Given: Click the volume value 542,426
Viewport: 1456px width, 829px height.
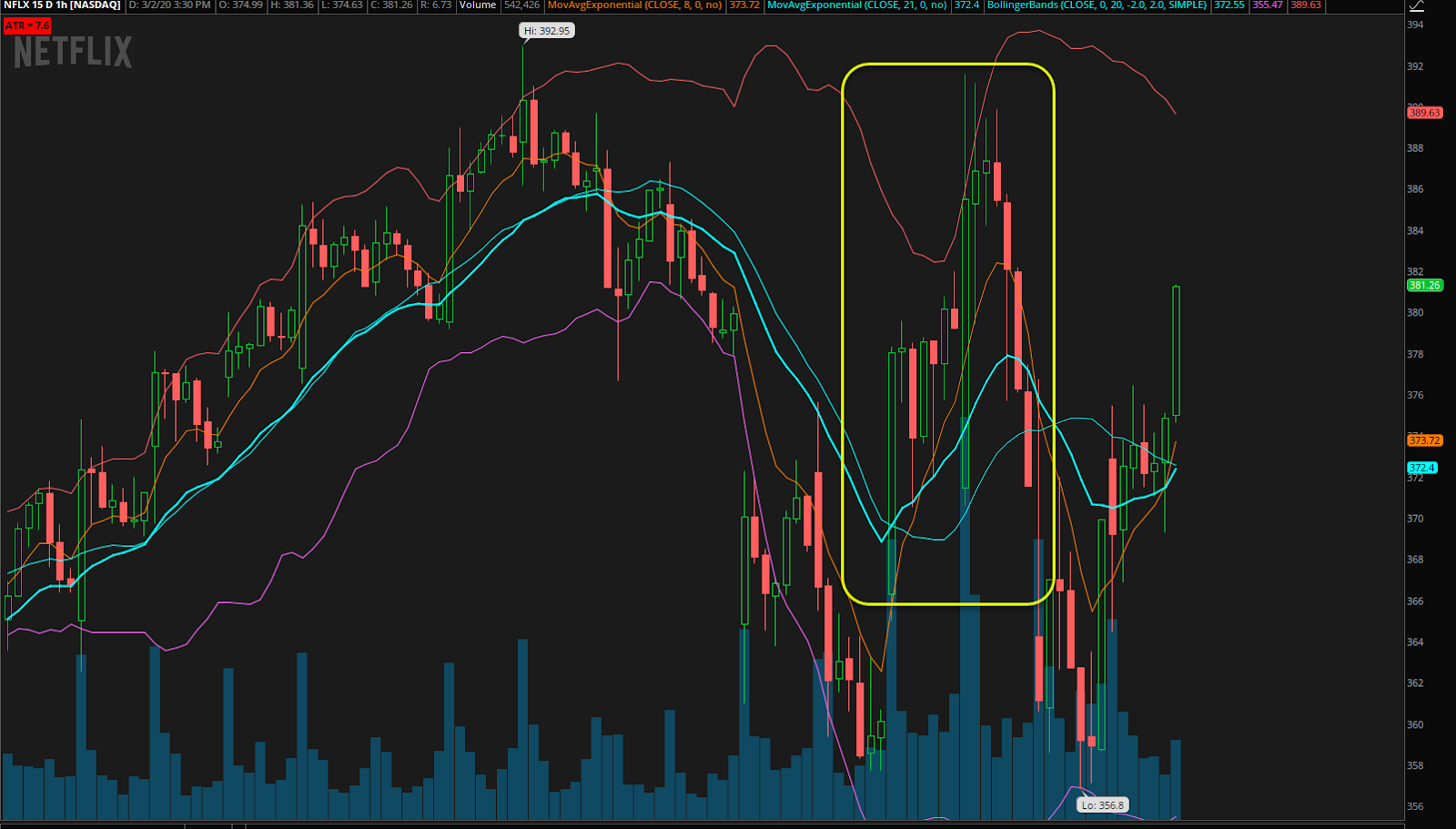Looking at the screenshot, I should (521, 5).
